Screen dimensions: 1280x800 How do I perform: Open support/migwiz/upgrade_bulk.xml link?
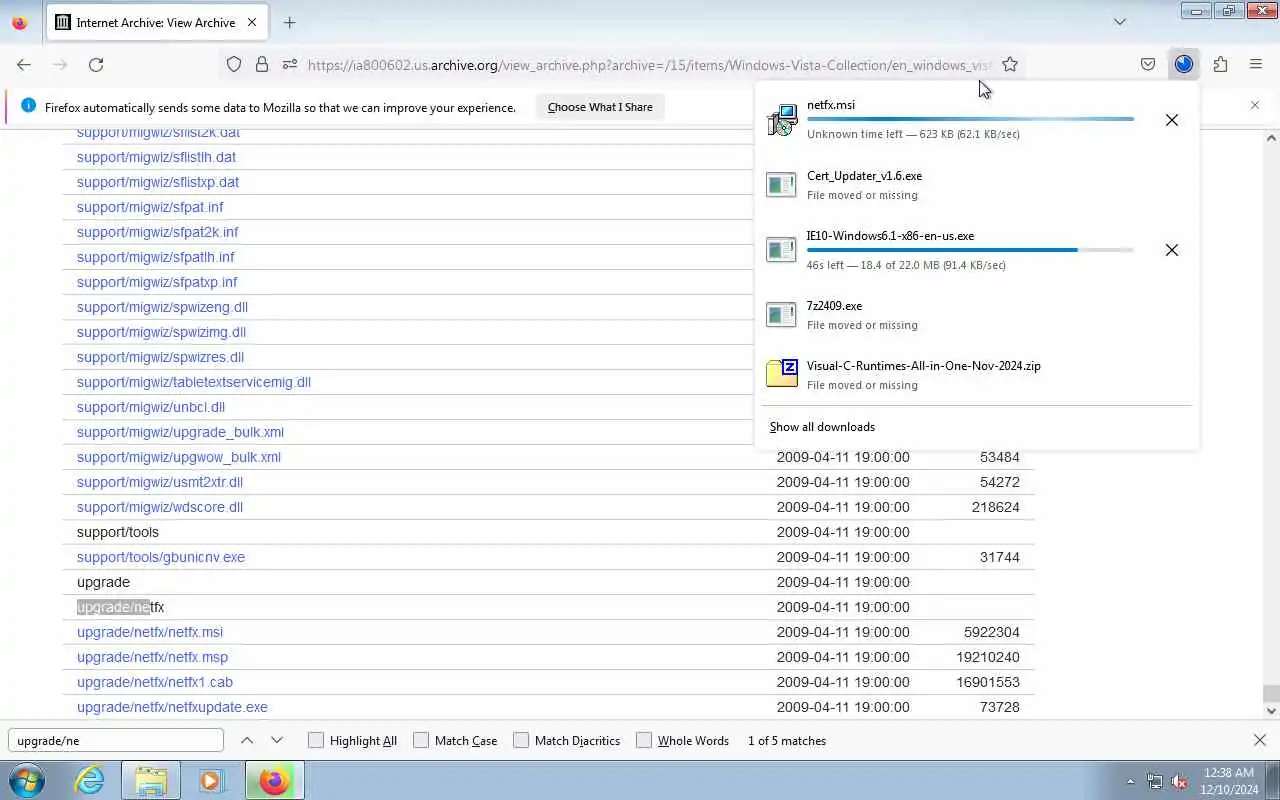click(180, 432)
